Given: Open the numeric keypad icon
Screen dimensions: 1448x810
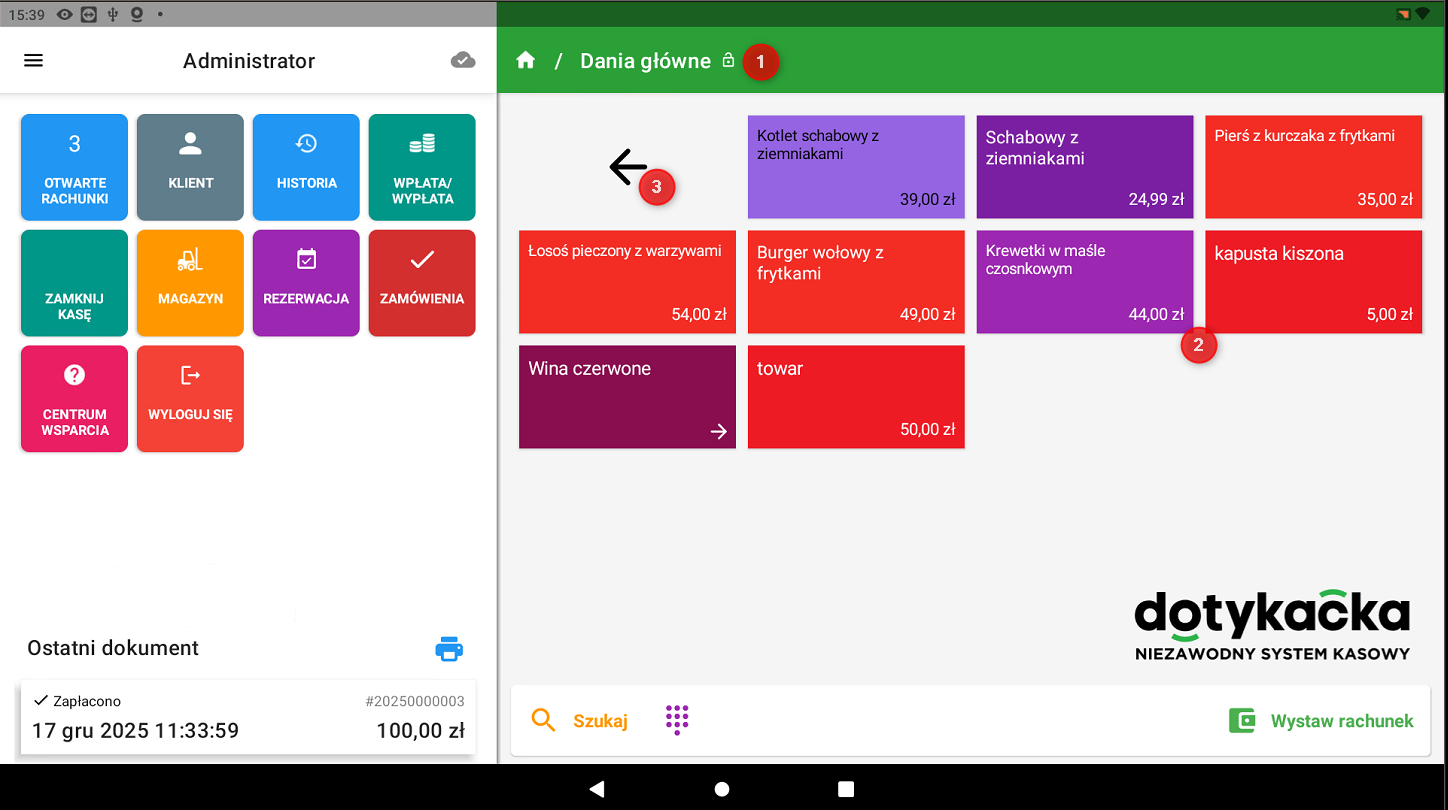Looking at the screenshot, I should pos(677,720).
